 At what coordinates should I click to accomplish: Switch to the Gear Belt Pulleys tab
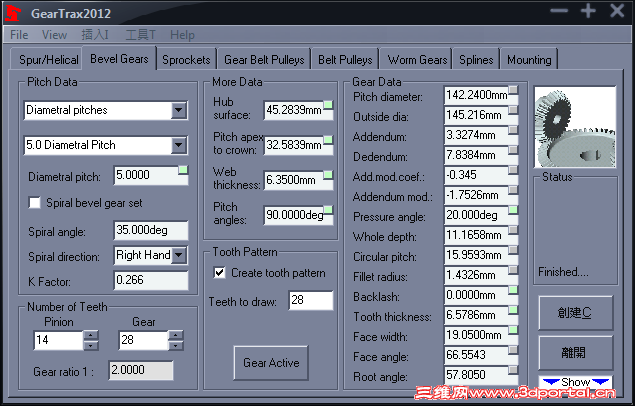point(264,60)
